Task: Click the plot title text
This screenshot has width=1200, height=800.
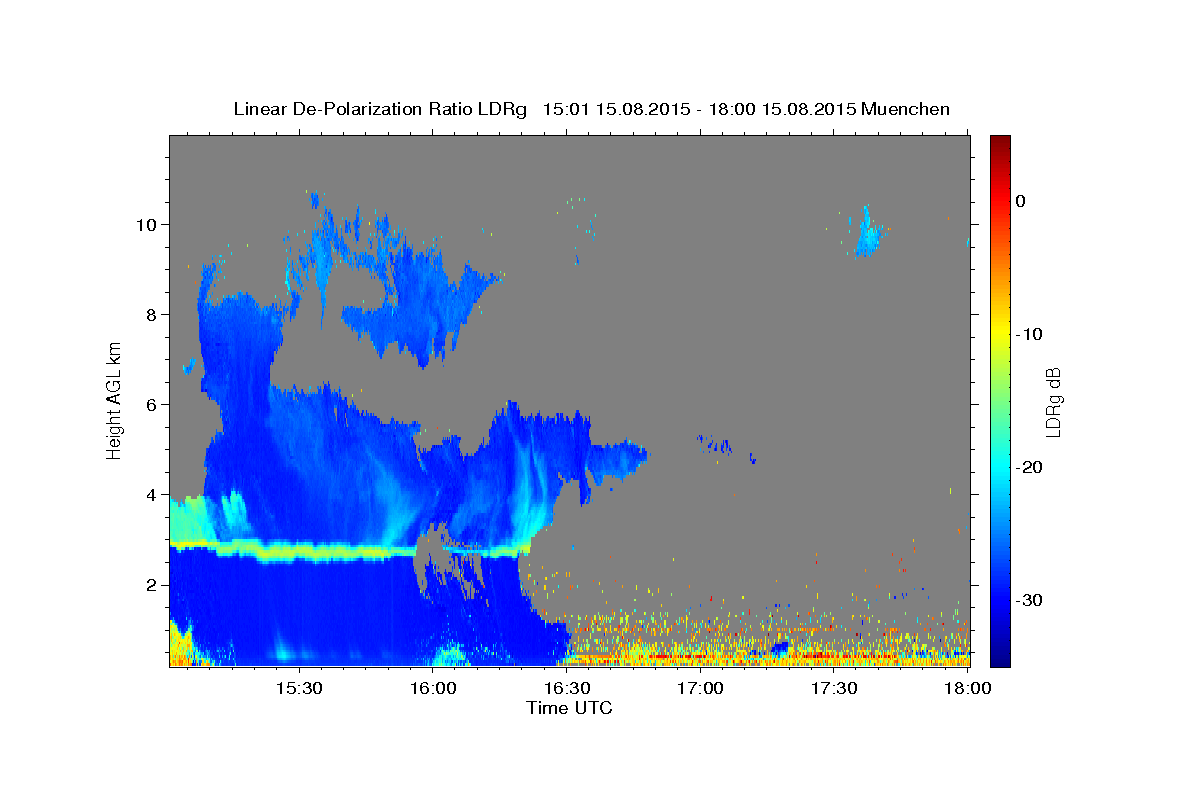Action: (591, 109)
